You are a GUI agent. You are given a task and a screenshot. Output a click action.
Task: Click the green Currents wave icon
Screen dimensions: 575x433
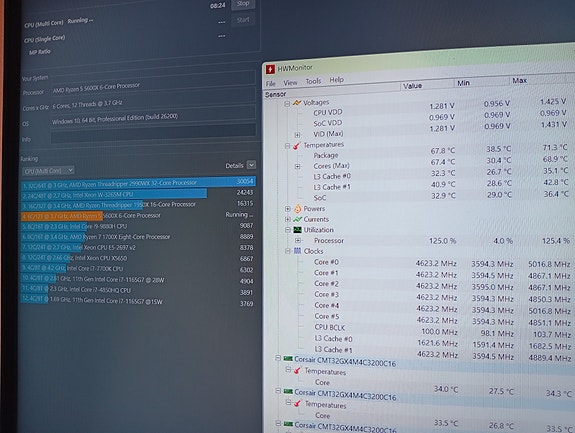[297, 219]
